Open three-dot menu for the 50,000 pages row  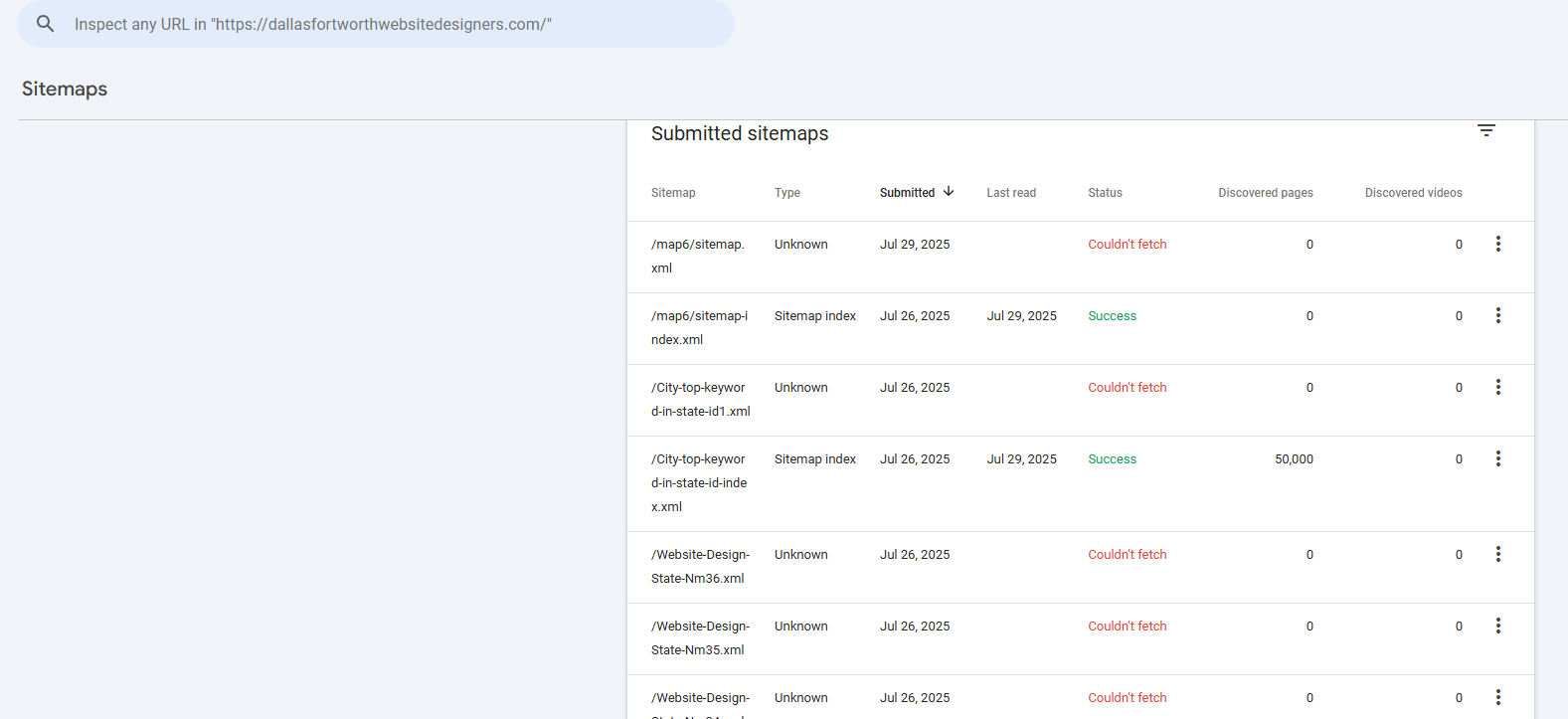pos(1497,459)
